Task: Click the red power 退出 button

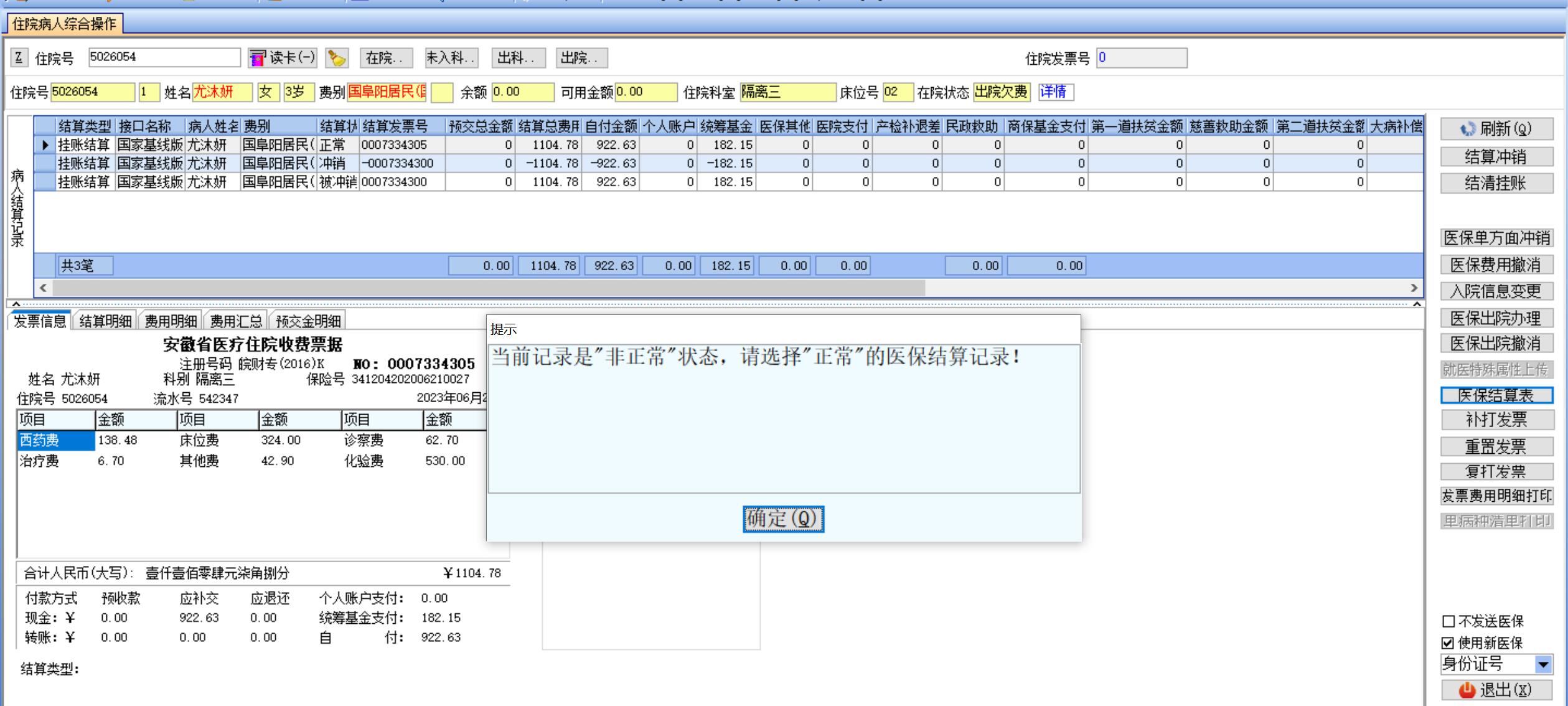Action: click(1496, 690)
